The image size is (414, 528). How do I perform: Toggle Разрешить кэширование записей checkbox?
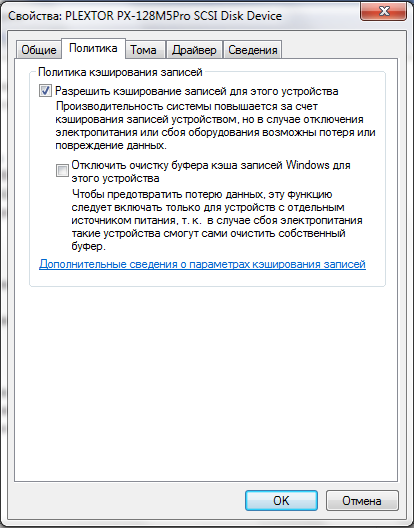[x=45, y=91]
